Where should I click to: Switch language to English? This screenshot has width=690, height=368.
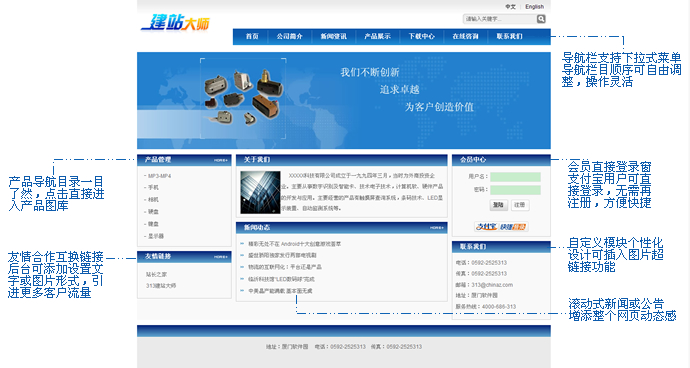click(x=535, y=7)
